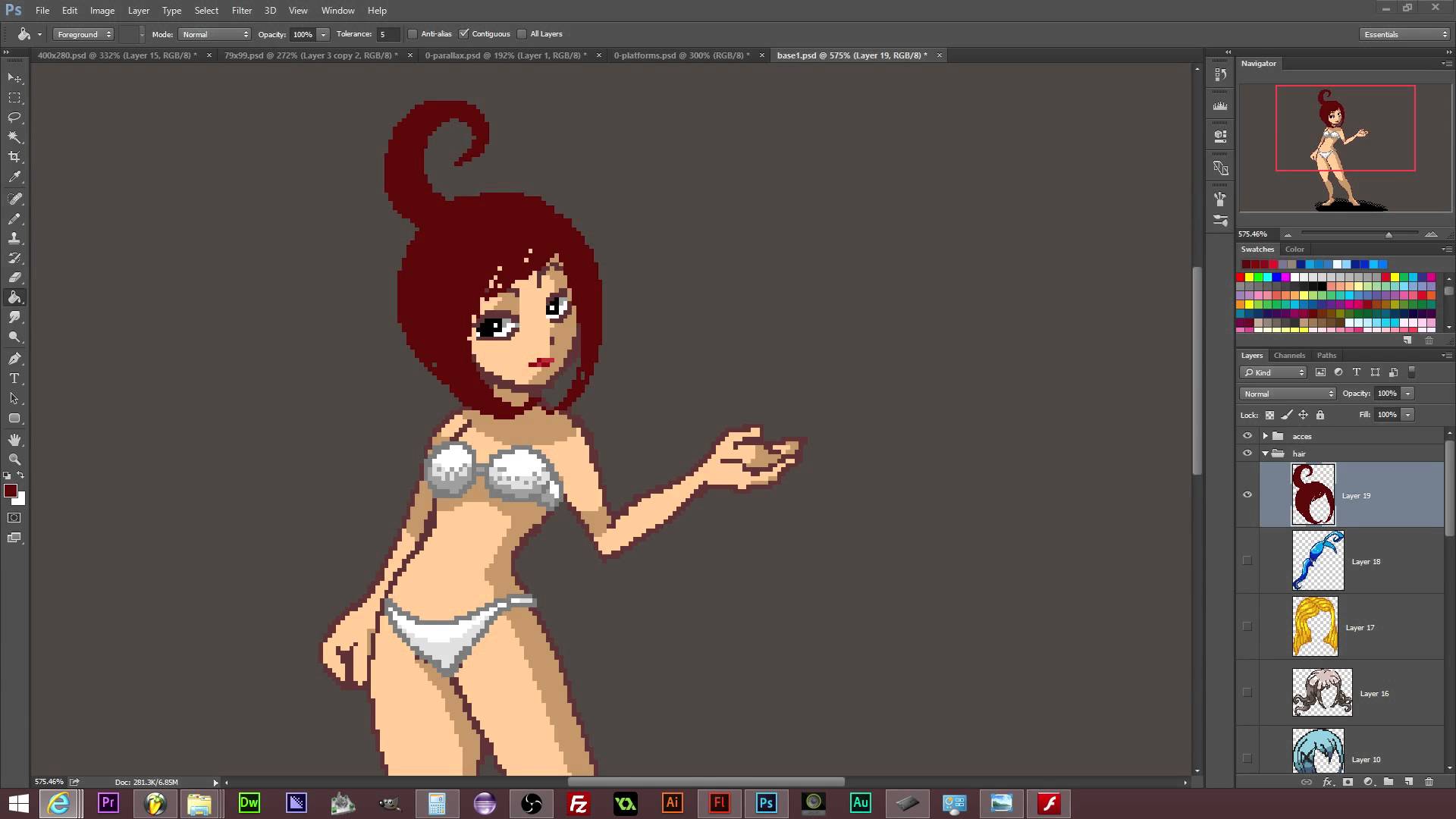The width and height of the screenshot is (1456, 819).
Task: Open the Mode dropdown in the options bar
Action: coord(215,33)
